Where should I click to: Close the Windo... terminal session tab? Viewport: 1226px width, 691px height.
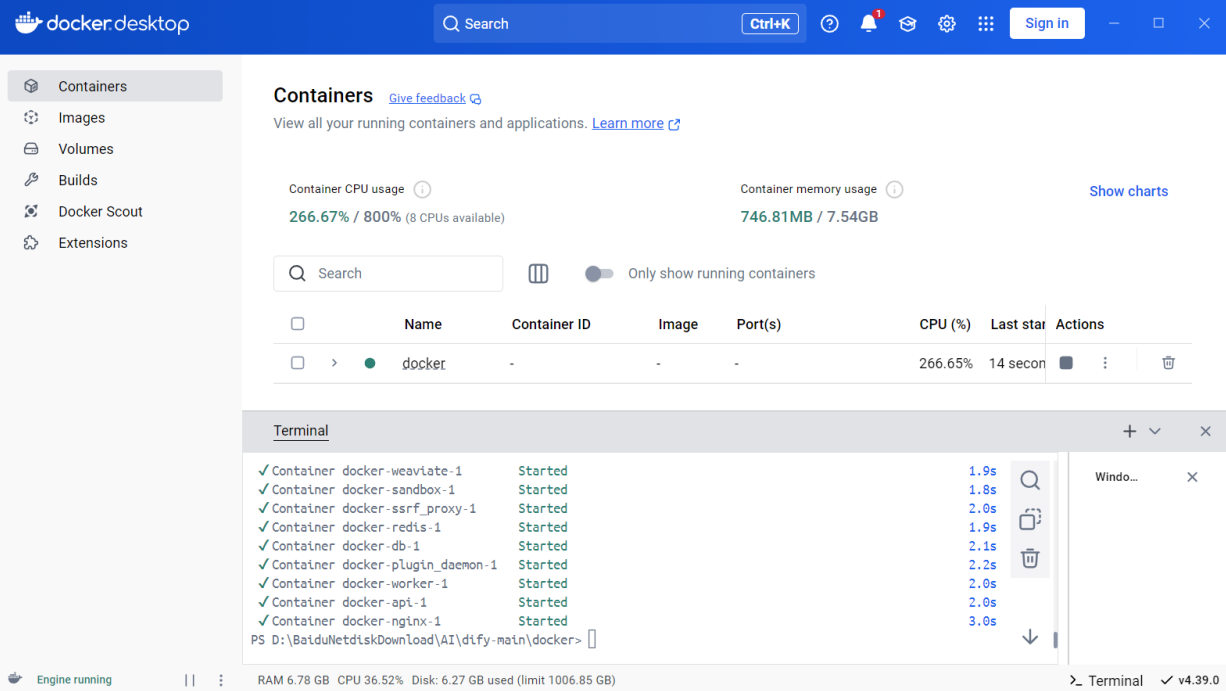[1192, 477]
